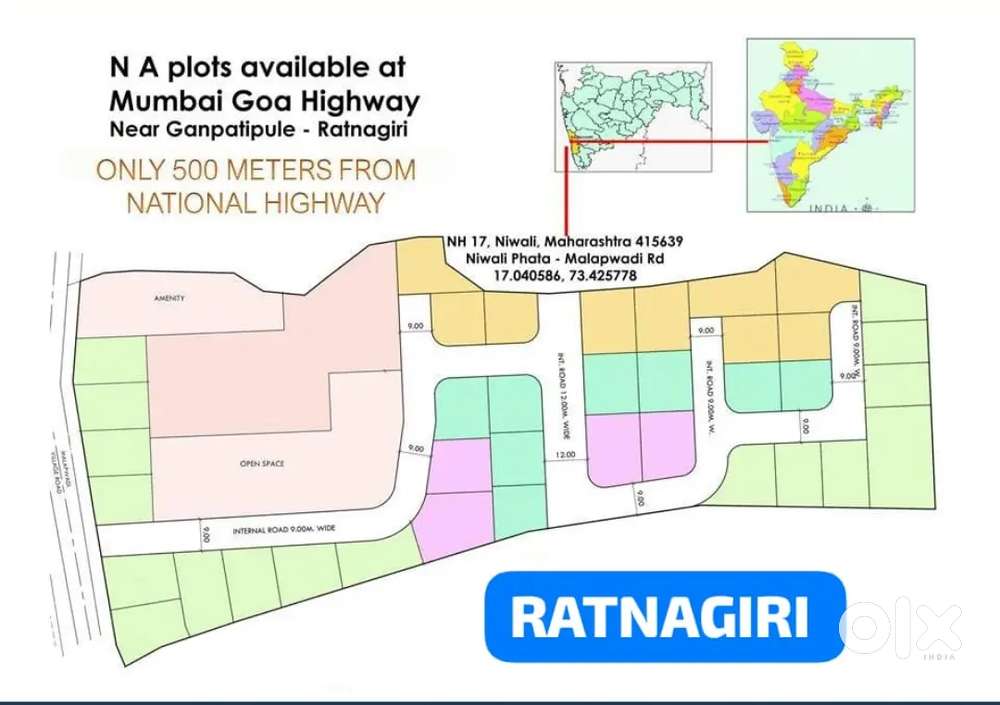
Task: Click the 'INDIA' caption under the map
Action: 832,208
